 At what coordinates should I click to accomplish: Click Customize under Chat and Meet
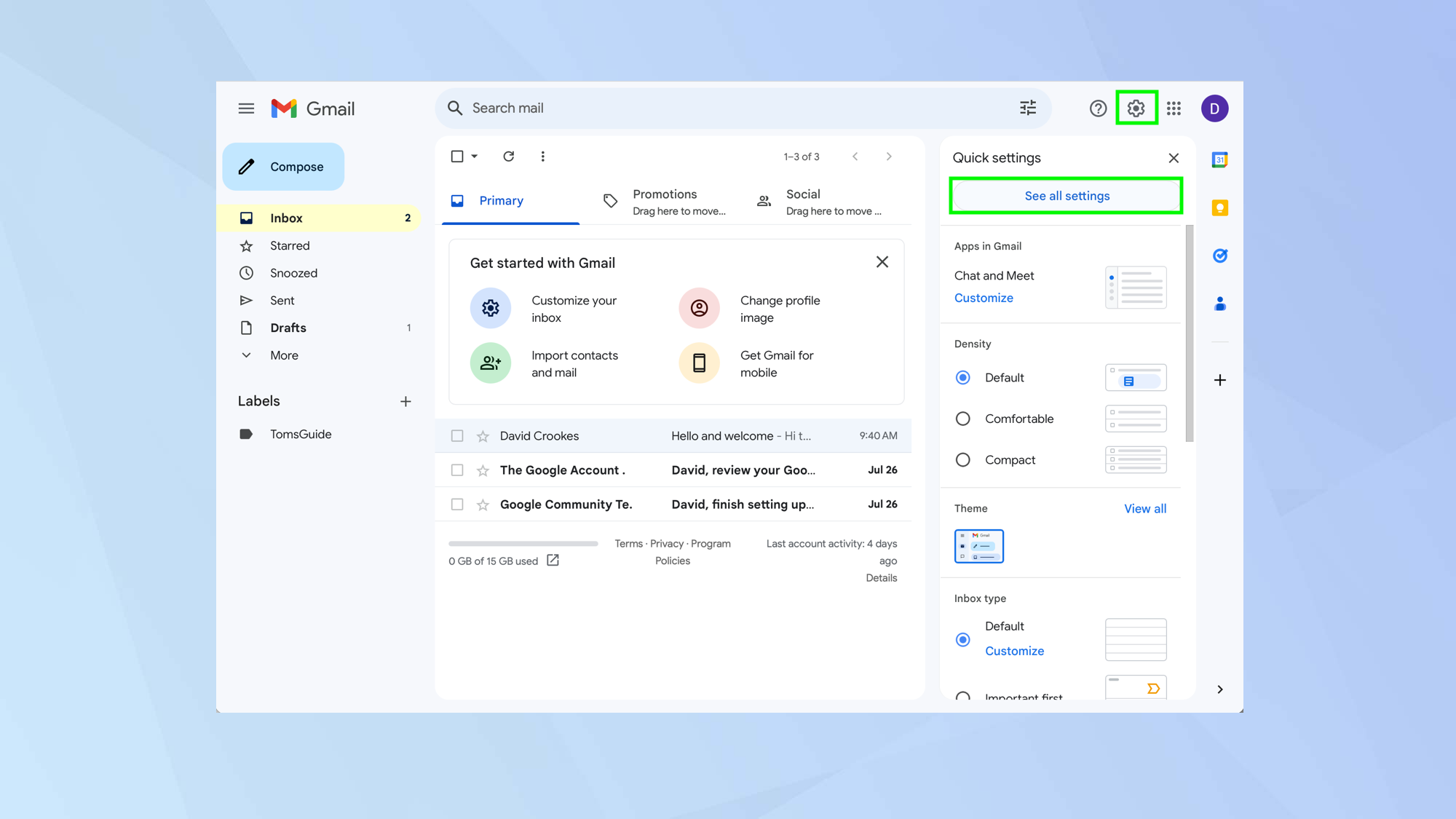[984, 298]
